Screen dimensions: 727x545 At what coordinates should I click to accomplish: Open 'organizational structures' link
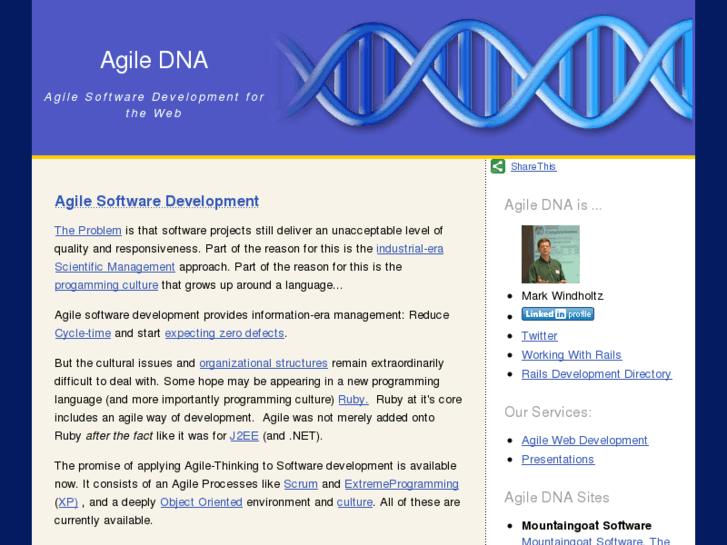[263, 363]
